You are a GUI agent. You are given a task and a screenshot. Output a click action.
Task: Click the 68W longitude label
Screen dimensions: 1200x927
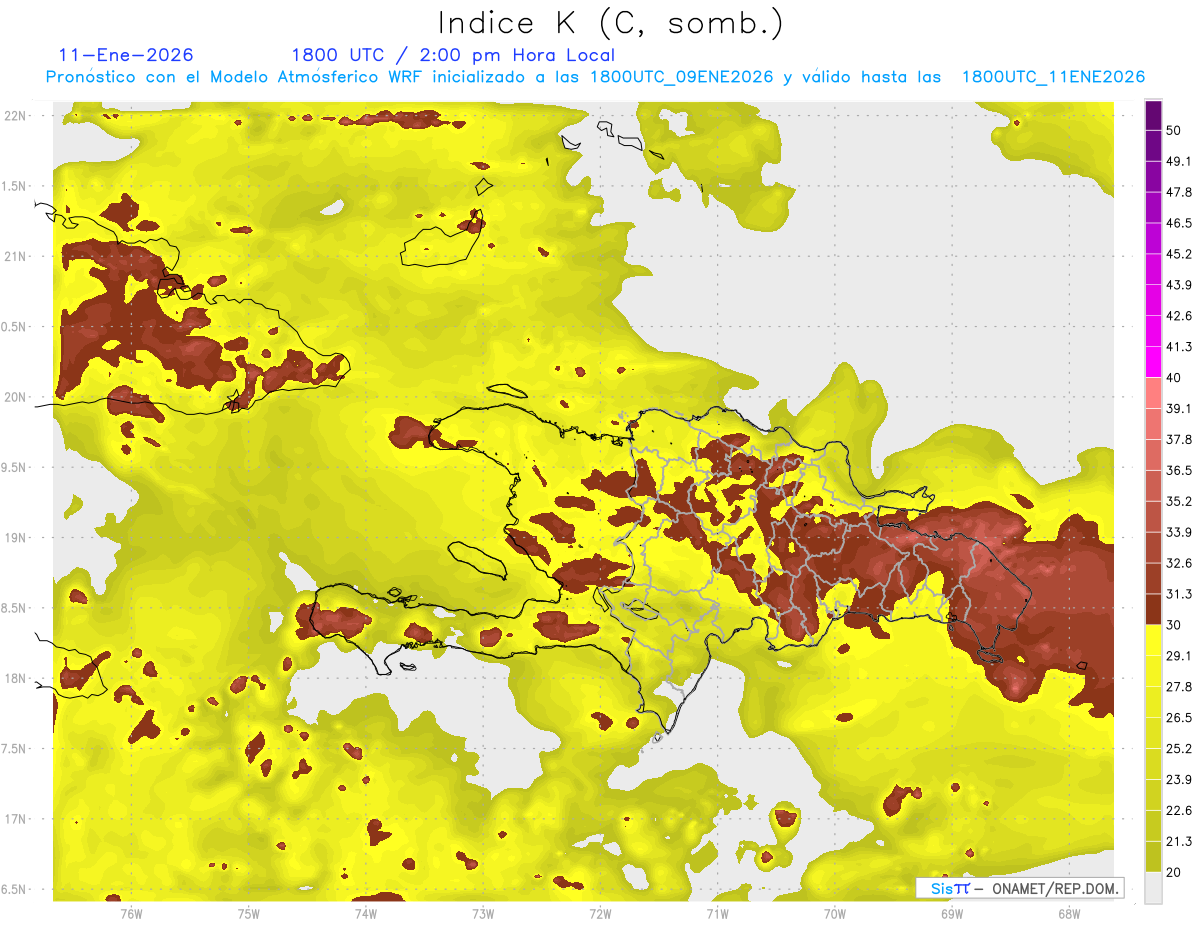coord(1069,914)
